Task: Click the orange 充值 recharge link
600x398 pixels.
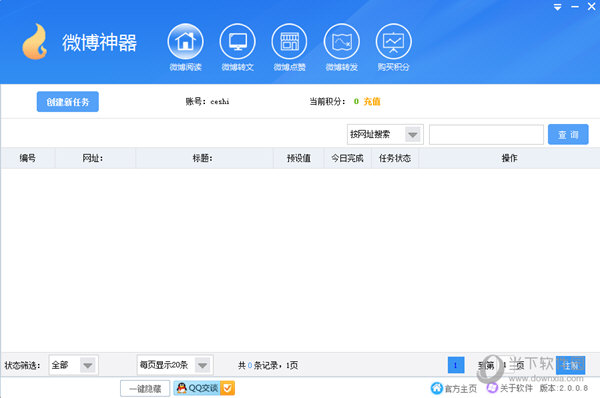Action: [372, 101]
